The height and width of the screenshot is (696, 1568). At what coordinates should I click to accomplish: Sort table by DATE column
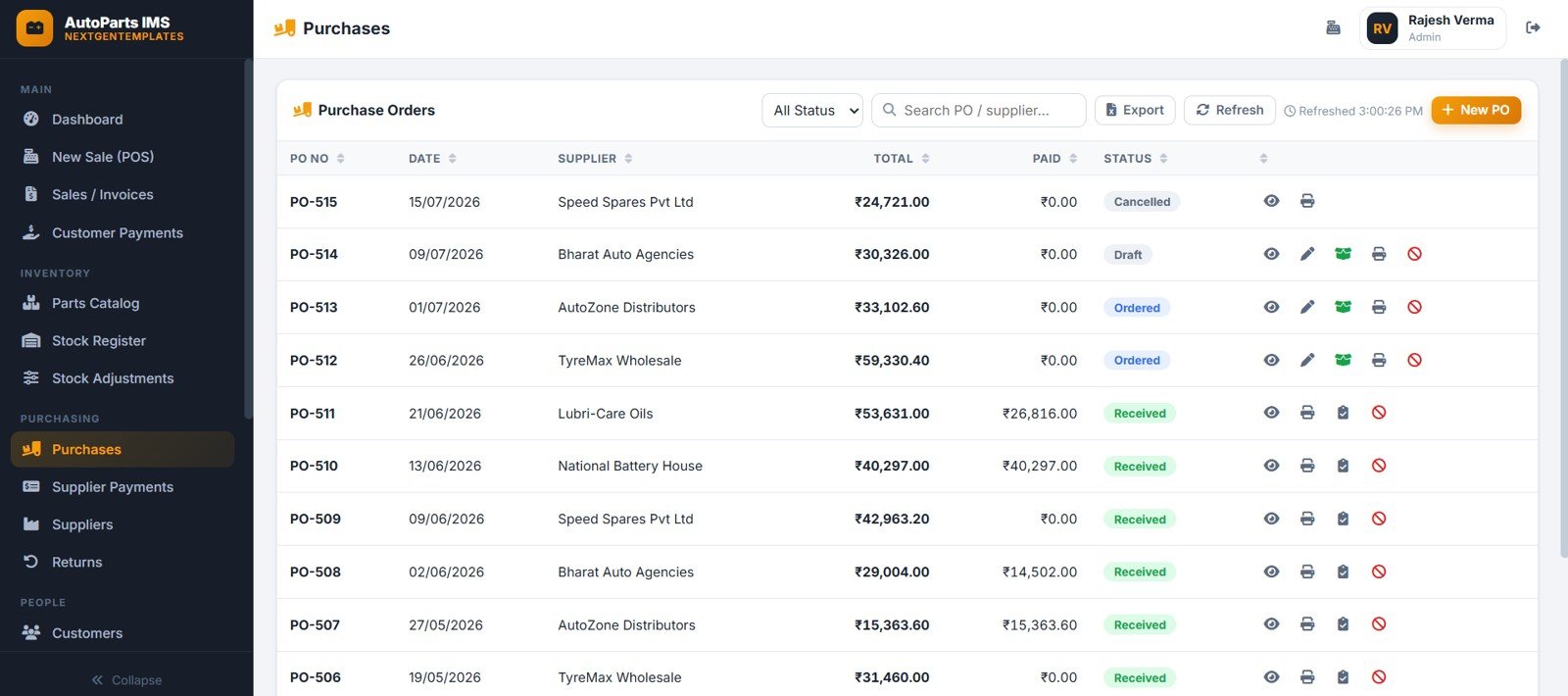[432, 159]
